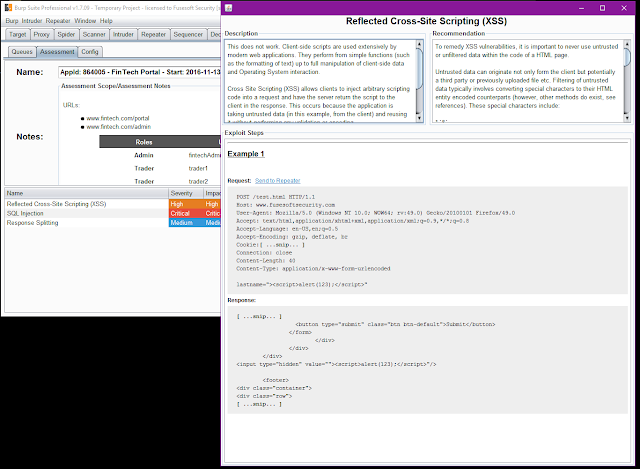Viewport: 640px width, 469px height.
Task: Switch to the Repeater tab
Action: (153, 35)
